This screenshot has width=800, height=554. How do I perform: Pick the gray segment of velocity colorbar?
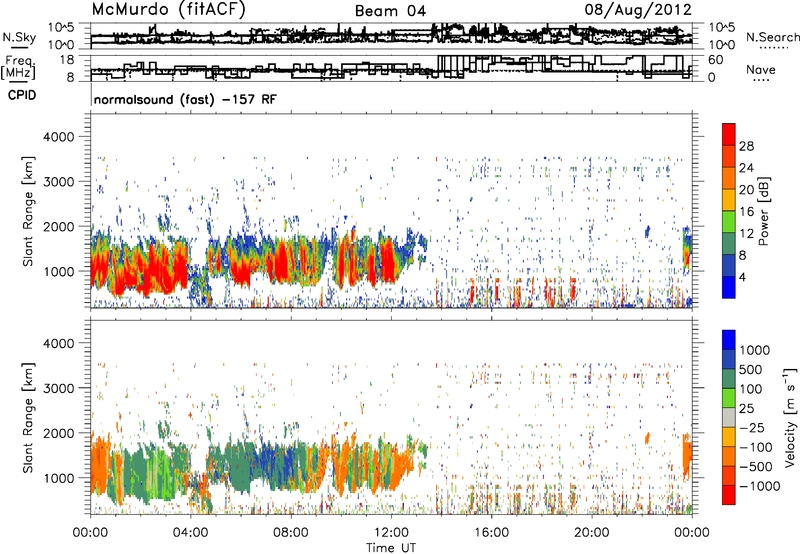tap(729, 417)
